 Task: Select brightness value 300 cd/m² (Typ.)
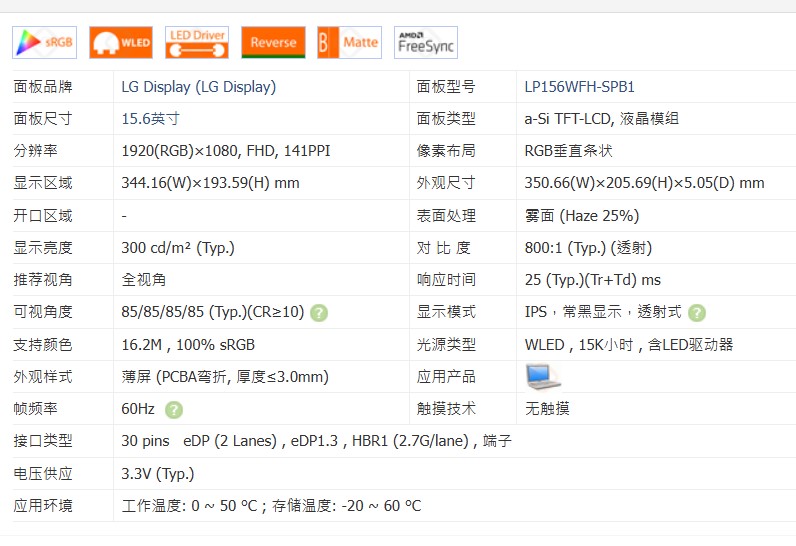[x=178, y=248]
